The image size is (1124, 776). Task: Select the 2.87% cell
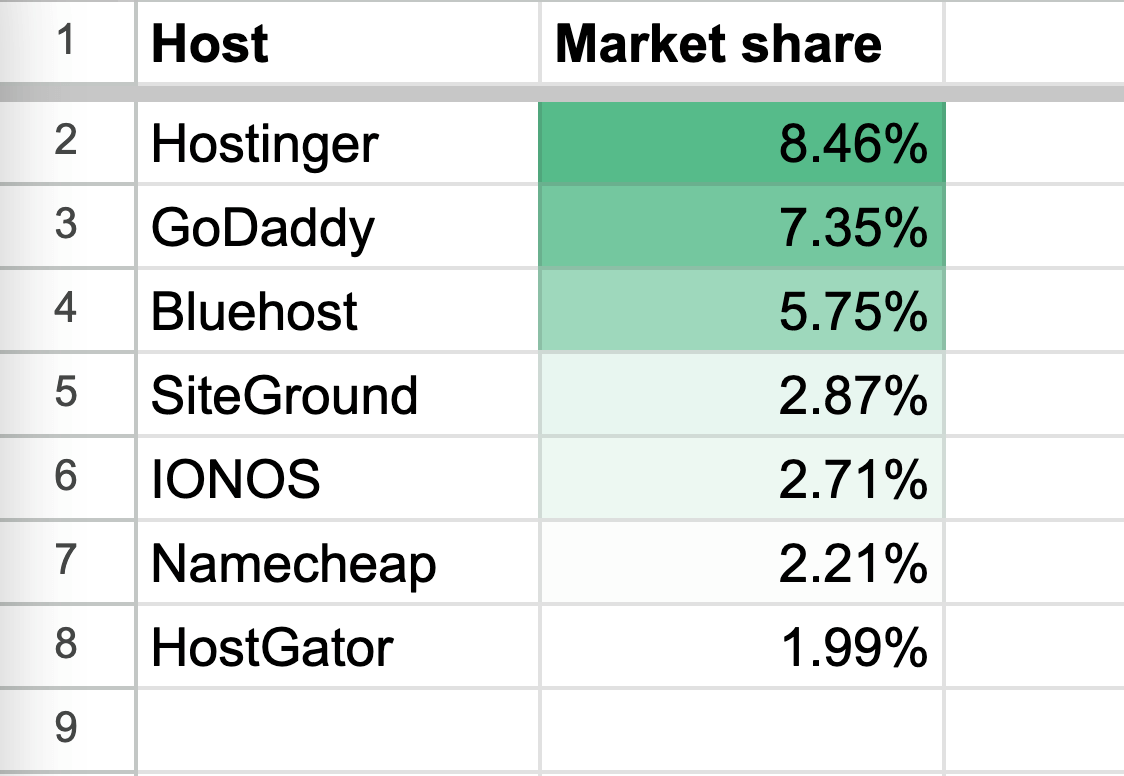click(740, 394)
